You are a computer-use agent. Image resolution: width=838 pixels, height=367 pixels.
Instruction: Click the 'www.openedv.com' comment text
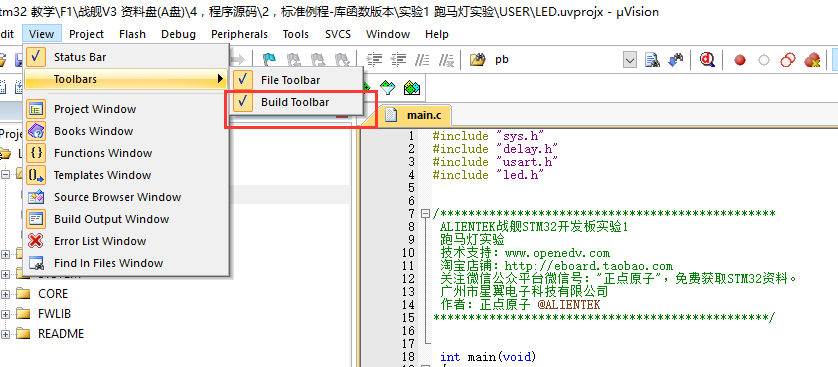[x=557, y=253]
